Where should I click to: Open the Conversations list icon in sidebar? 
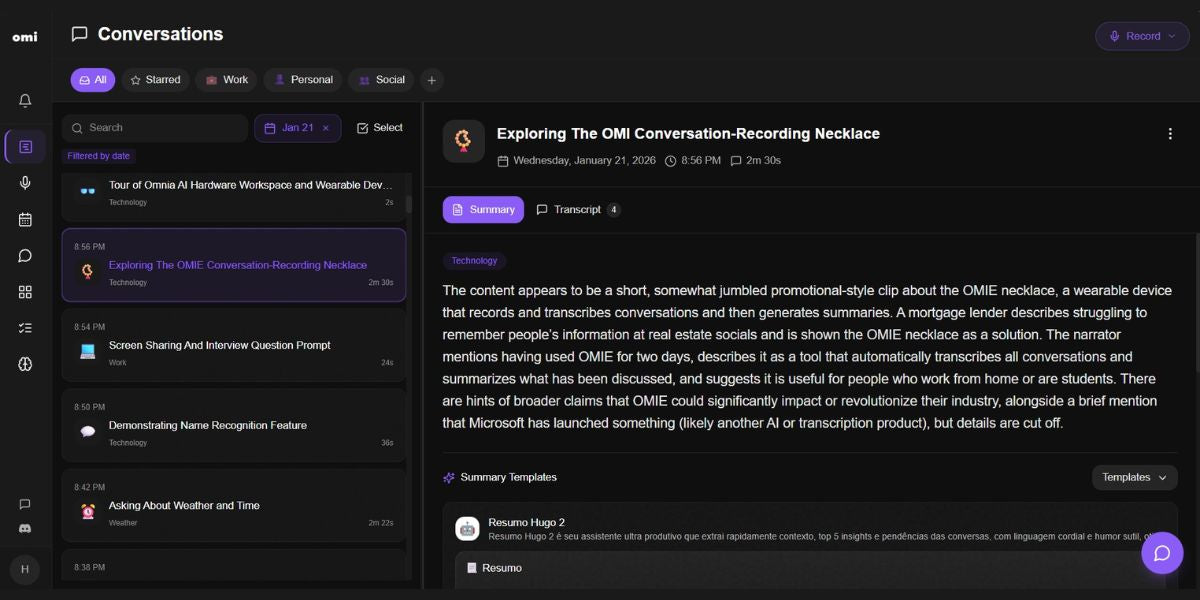tap(25, 147)
